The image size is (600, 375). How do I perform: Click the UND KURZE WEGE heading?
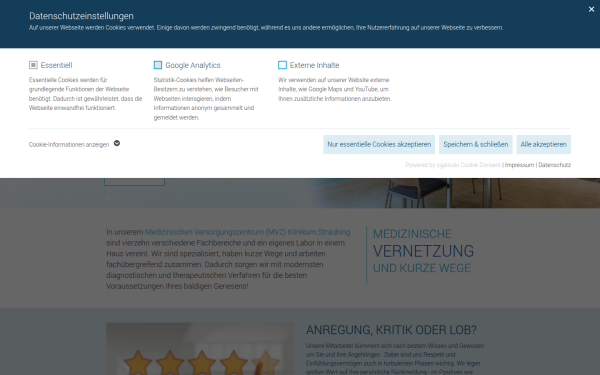[422, 268]
